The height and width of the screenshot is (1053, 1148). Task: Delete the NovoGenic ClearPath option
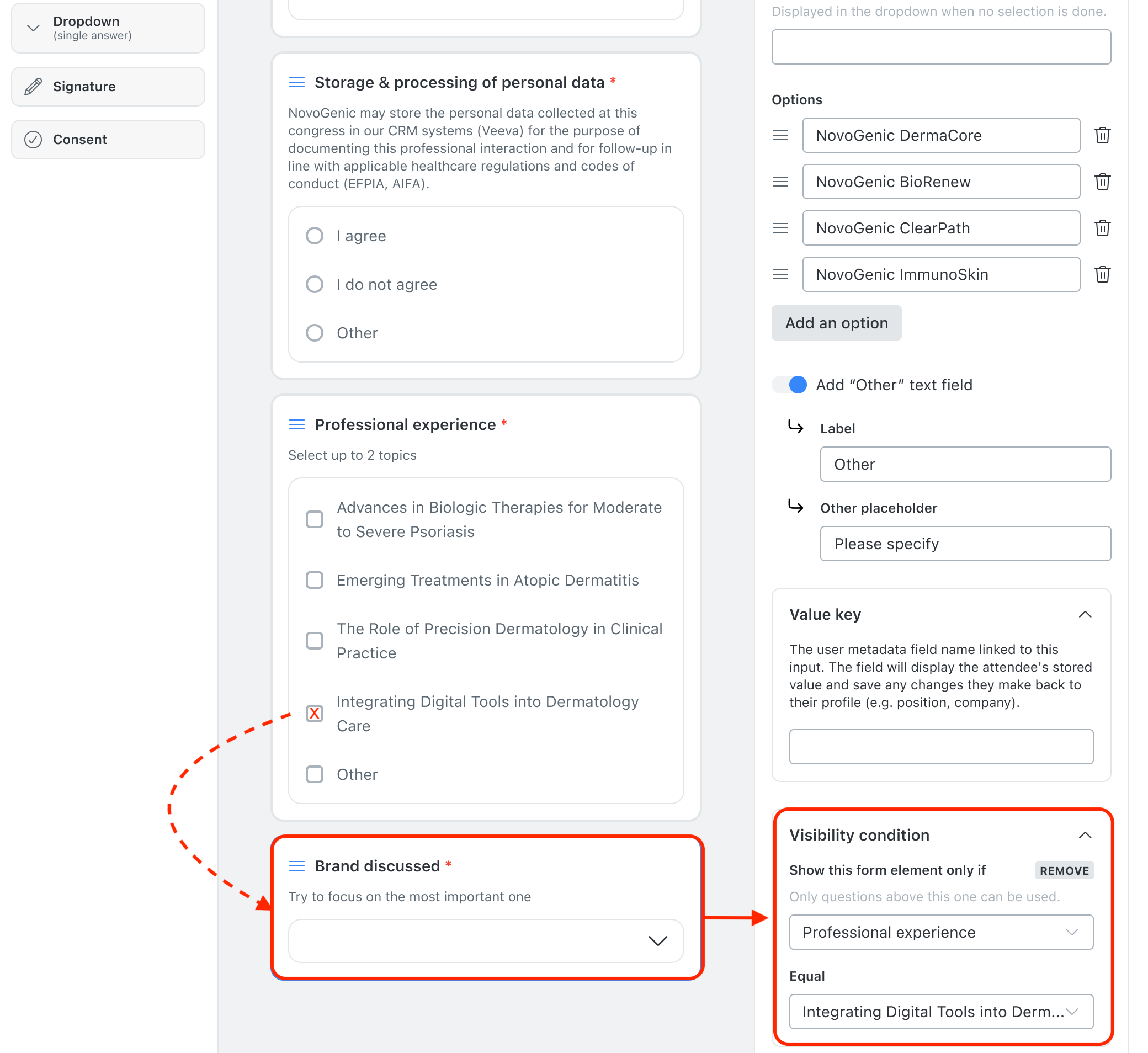(x=1102, y=228)
